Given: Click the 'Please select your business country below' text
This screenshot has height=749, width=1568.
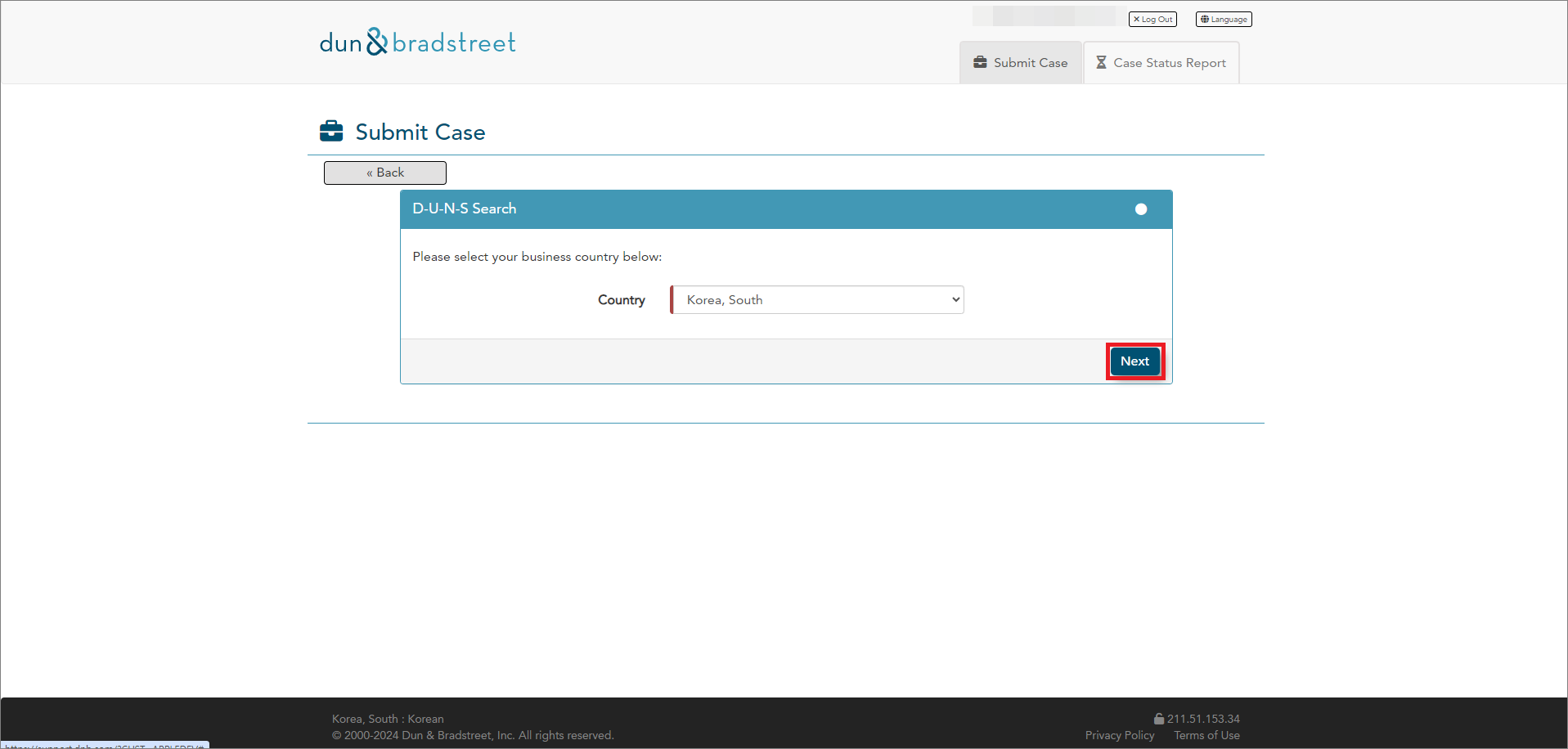Looking at the screenshot, I should click(x=537, y=257).
